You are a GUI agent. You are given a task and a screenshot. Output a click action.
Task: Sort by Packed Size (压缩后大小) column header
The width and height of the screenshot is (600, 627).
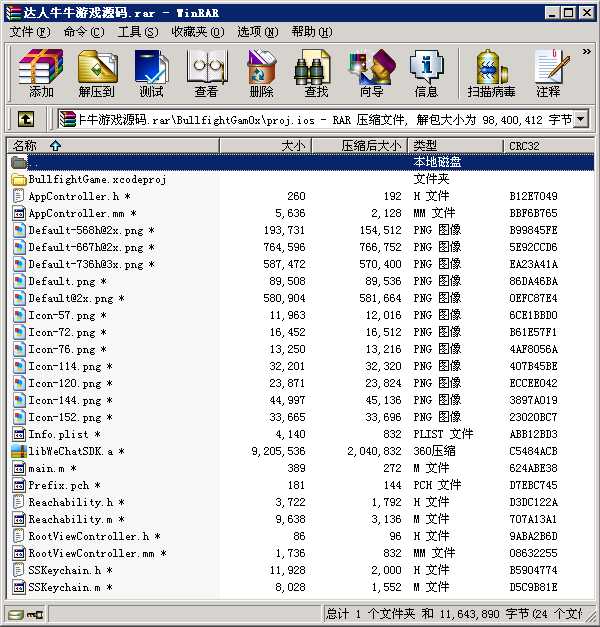click(x=360, y=146)
